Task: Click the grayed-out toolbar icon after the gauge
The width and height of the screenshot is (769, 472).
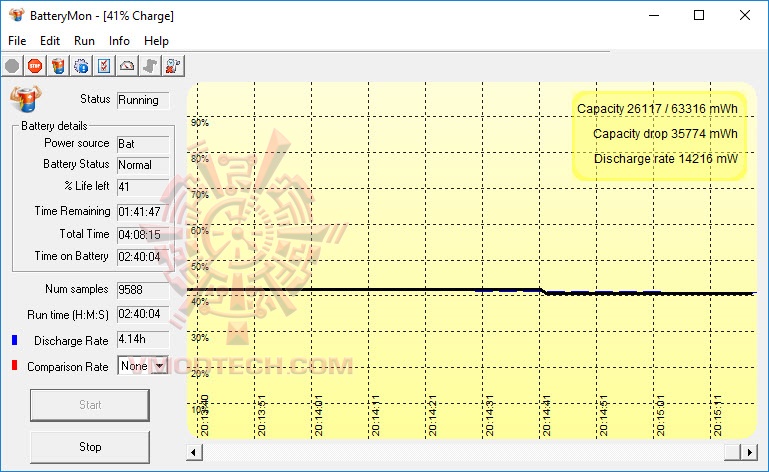Action: tap(150, 66)
